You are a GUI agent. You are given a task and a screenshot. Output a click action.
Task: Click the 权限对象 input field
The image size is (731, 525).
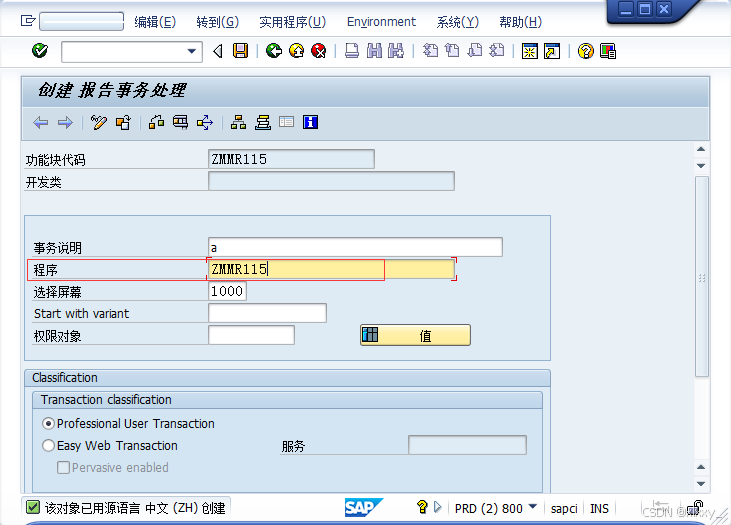[251, 335]
